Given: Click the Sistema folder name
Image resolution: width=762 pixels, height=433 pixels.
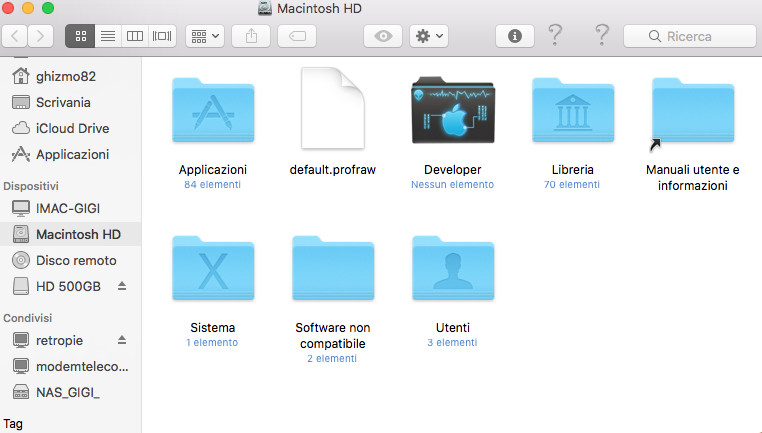Looking at the screenshot, I should click(212, 328).
